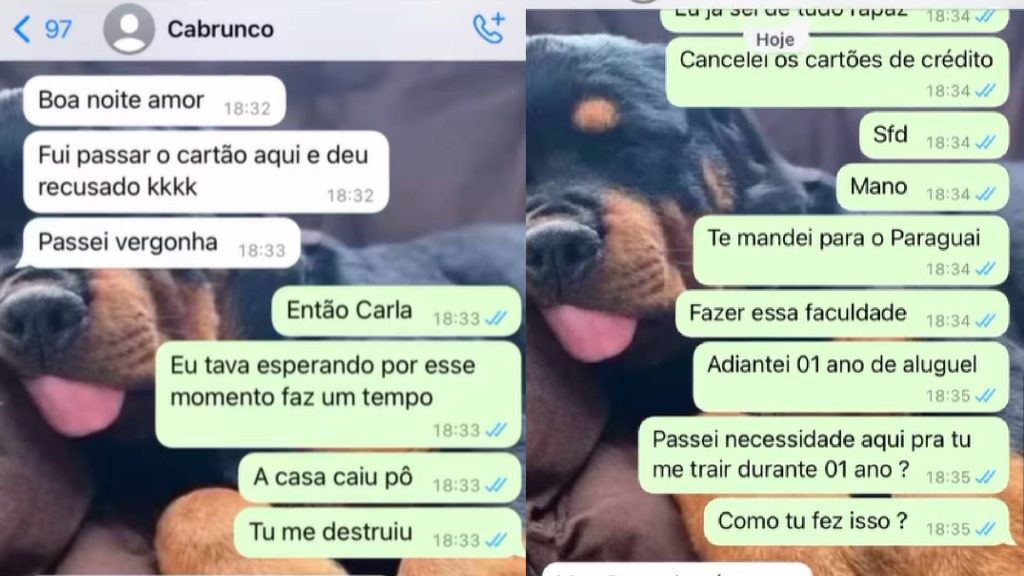Tap the 'Passei vergonha' message bubble

161,243
